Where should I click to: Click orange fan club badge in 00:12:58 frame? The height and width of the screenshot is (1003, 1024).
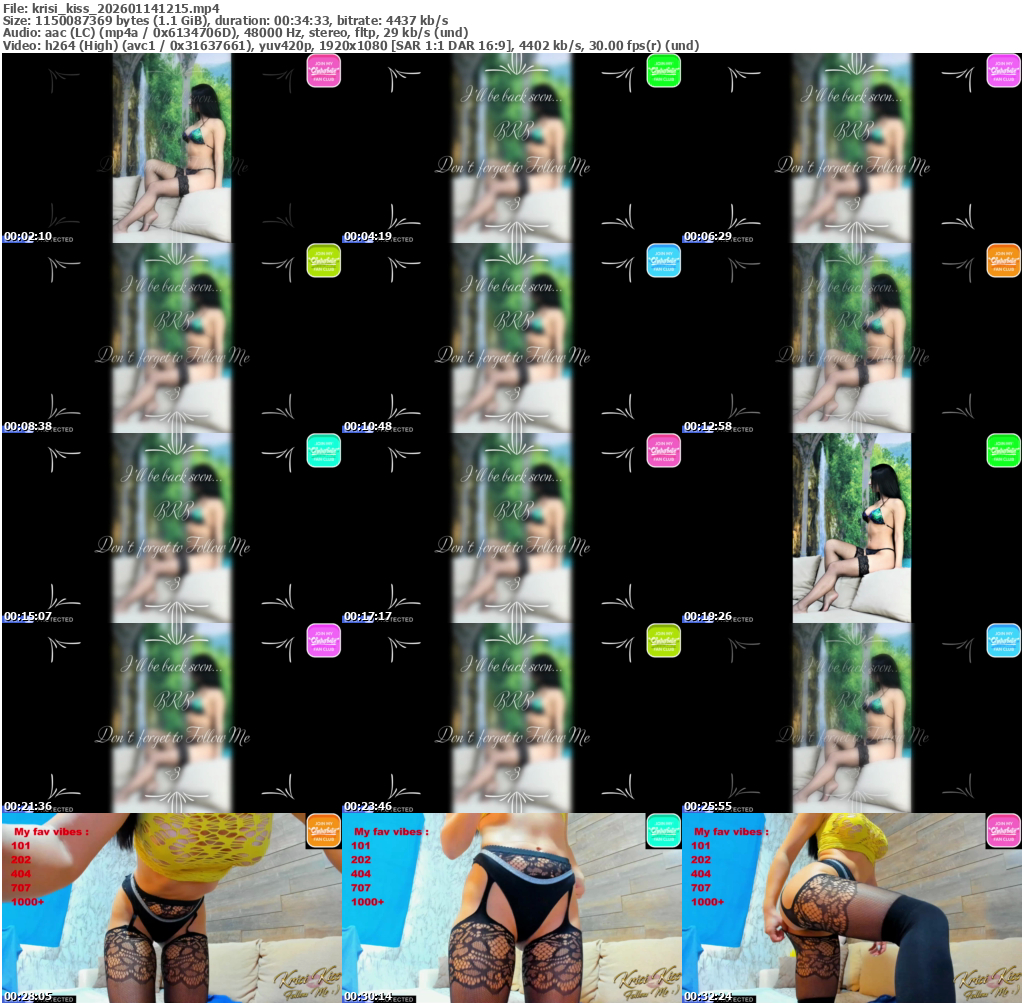[x=1004, y=261]
